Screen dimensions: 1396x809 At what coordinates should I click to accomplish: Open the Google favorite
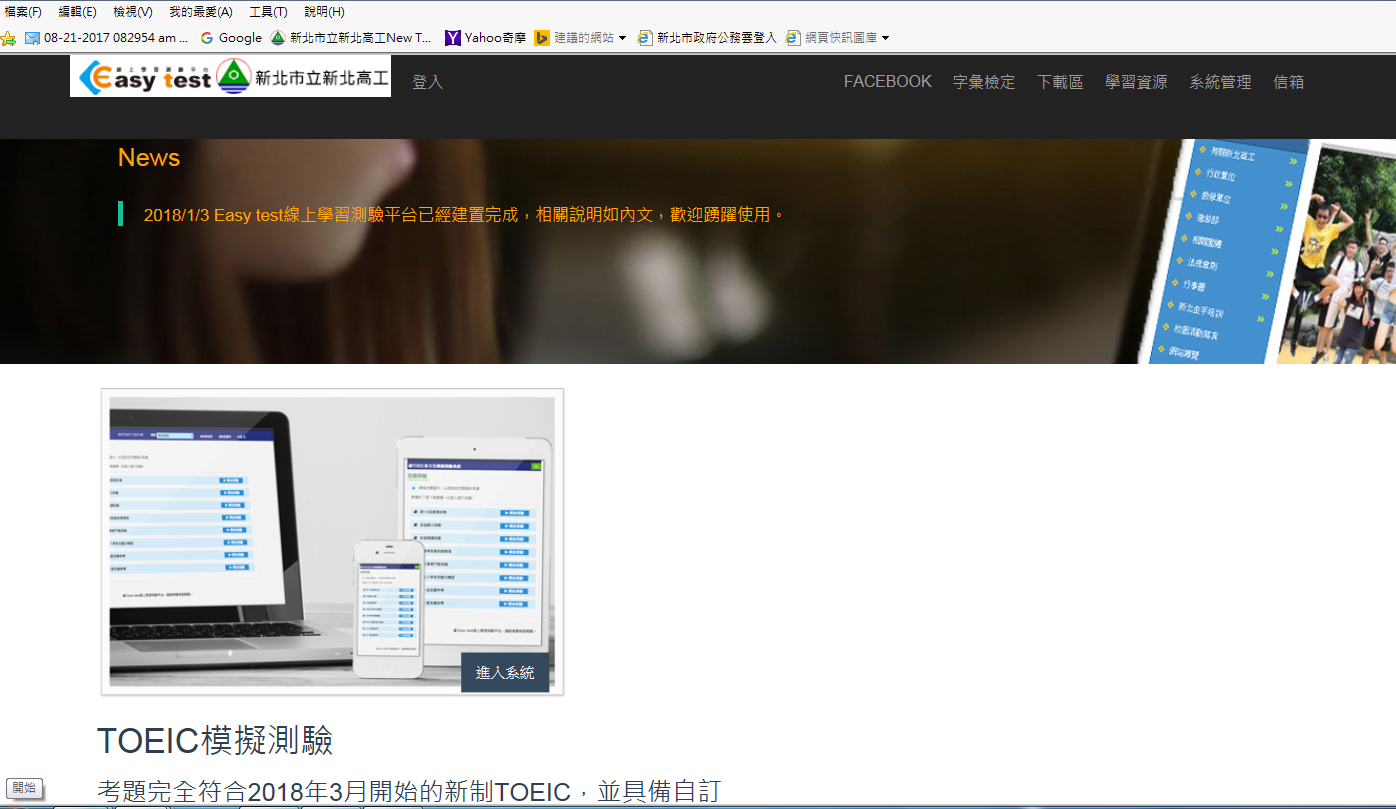pos(231,38)
